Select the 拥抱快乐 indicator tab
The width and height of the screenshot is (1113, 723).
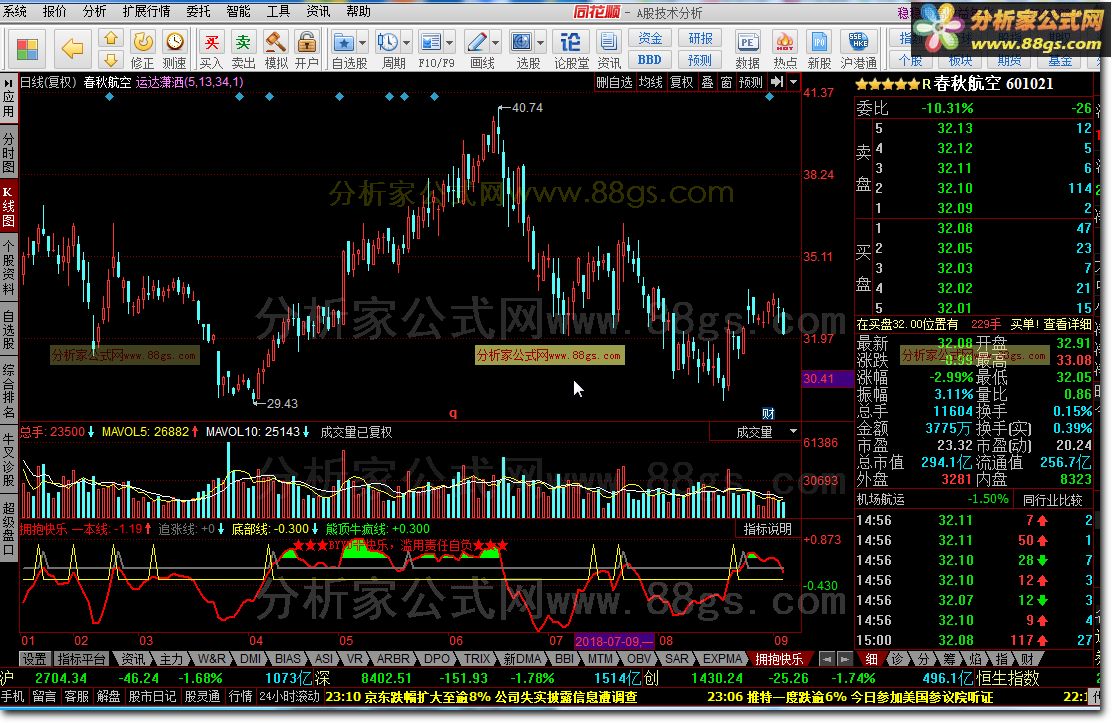[779, 659]
